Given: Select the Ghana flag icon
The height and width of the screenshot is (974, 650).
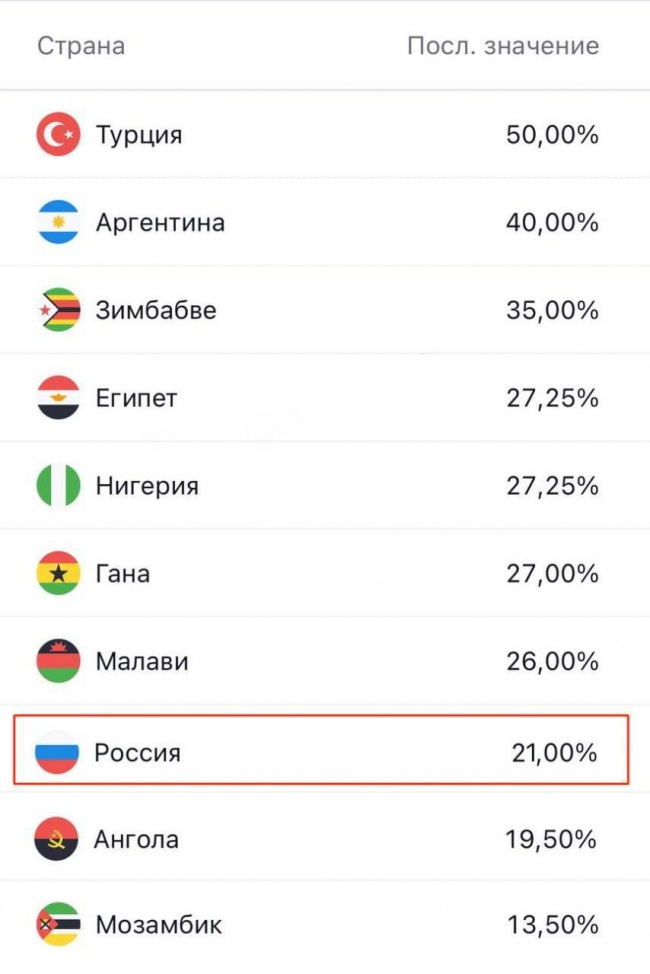Looking at the screenshot, I should click(x=58, y=573).
